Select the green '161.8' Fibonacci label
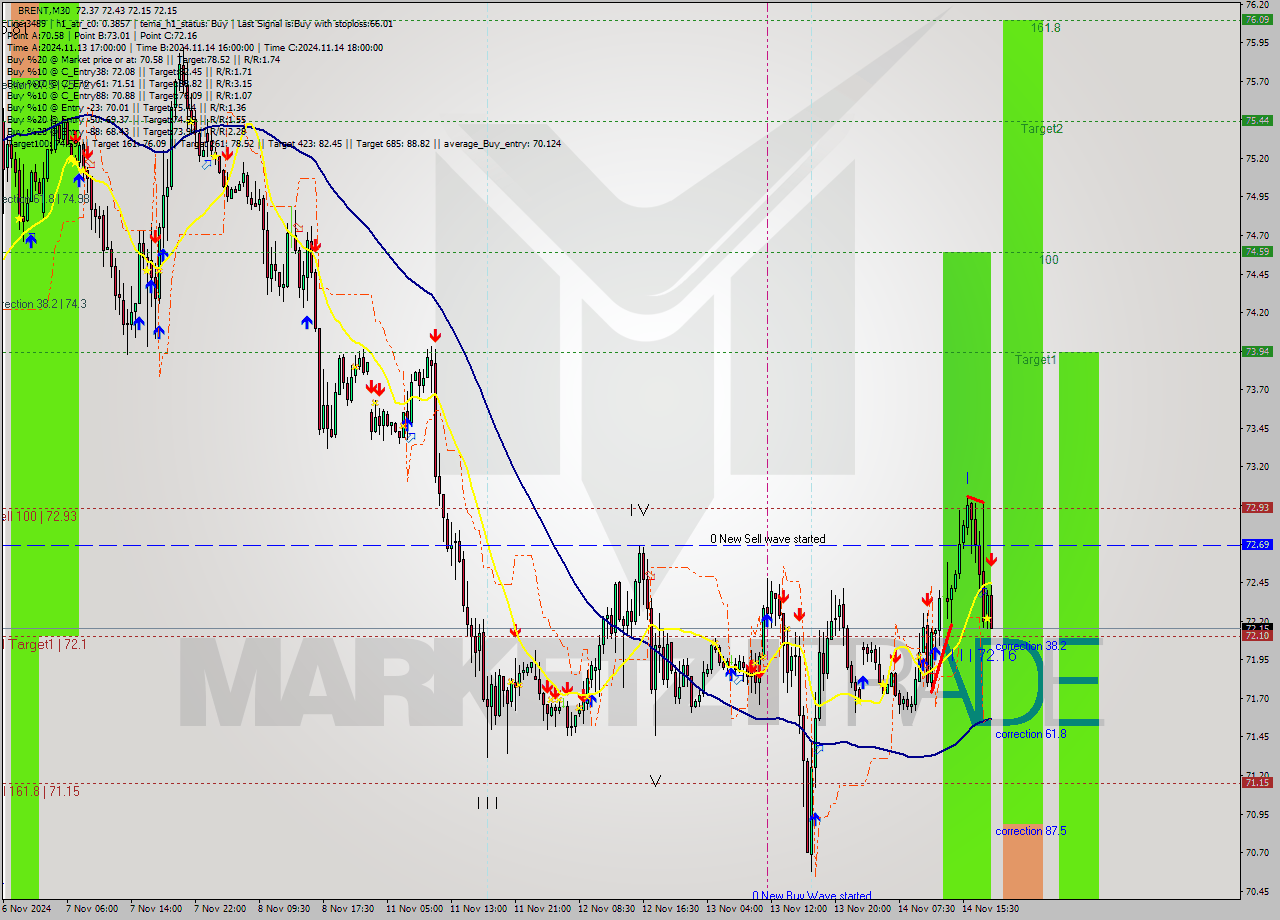1280x920 pixels. (x=1046, y=28)
